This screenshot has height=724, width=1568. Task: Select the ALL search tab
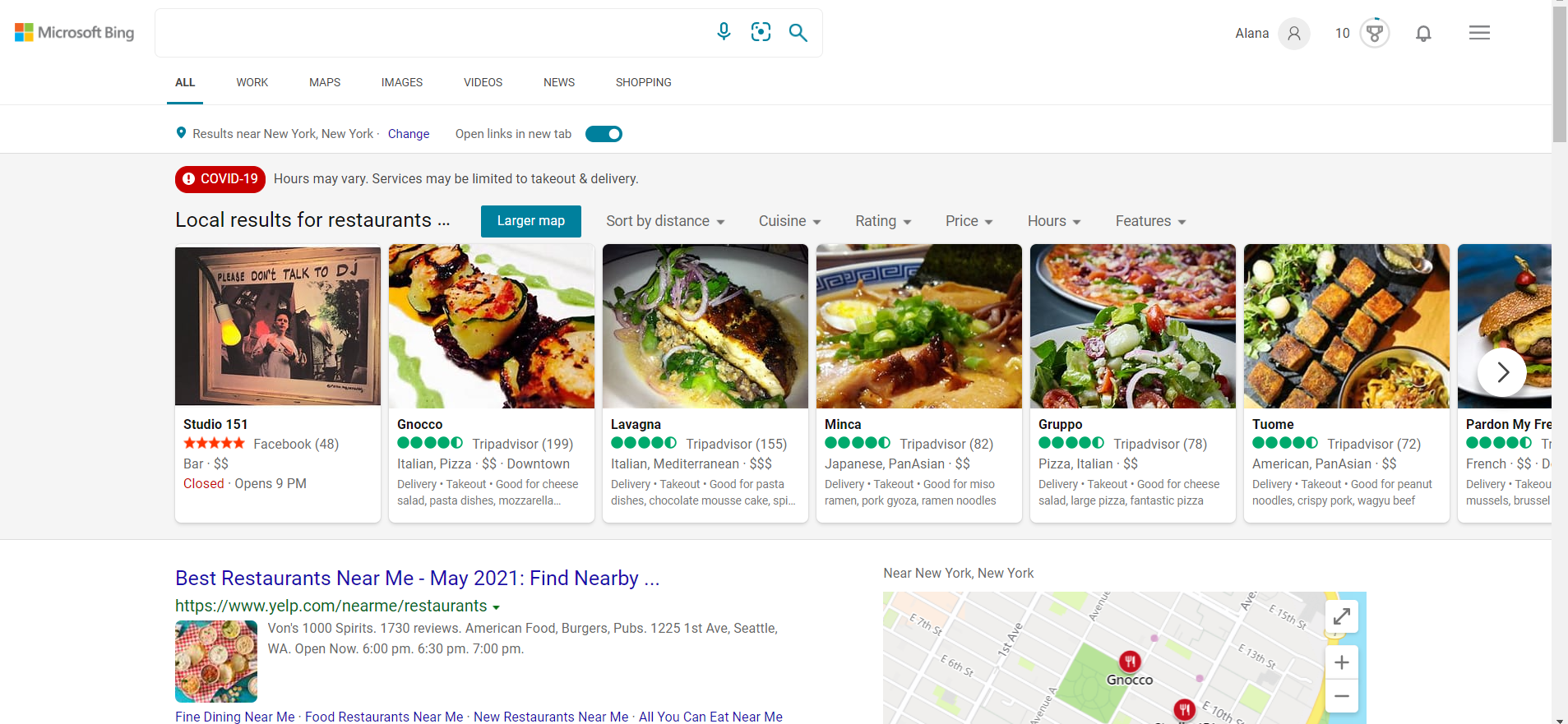click(x=185, y=82)
